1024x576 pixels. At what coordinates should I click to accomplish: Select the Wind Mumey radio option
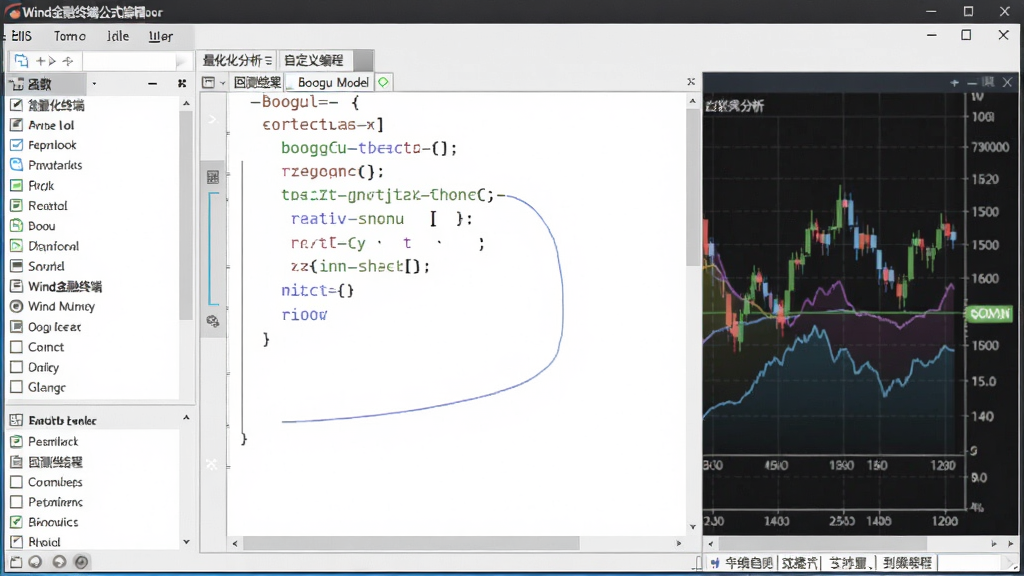17,306
